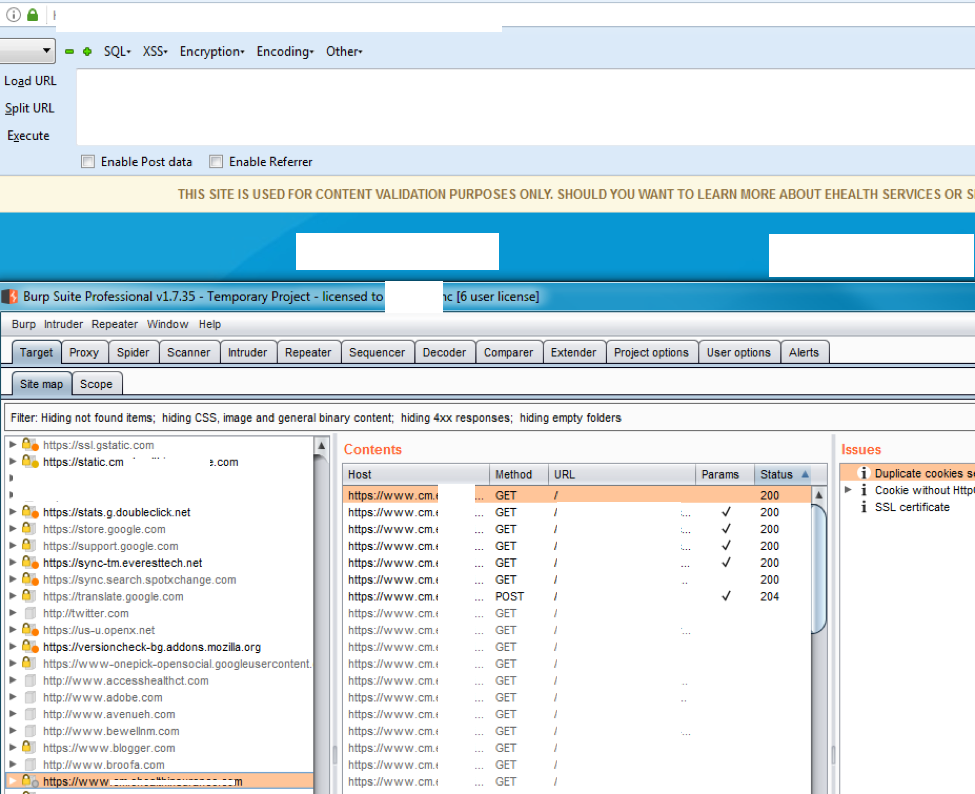Click the green padlock security icon
This screenshot has height=794, width=975.
32,14
